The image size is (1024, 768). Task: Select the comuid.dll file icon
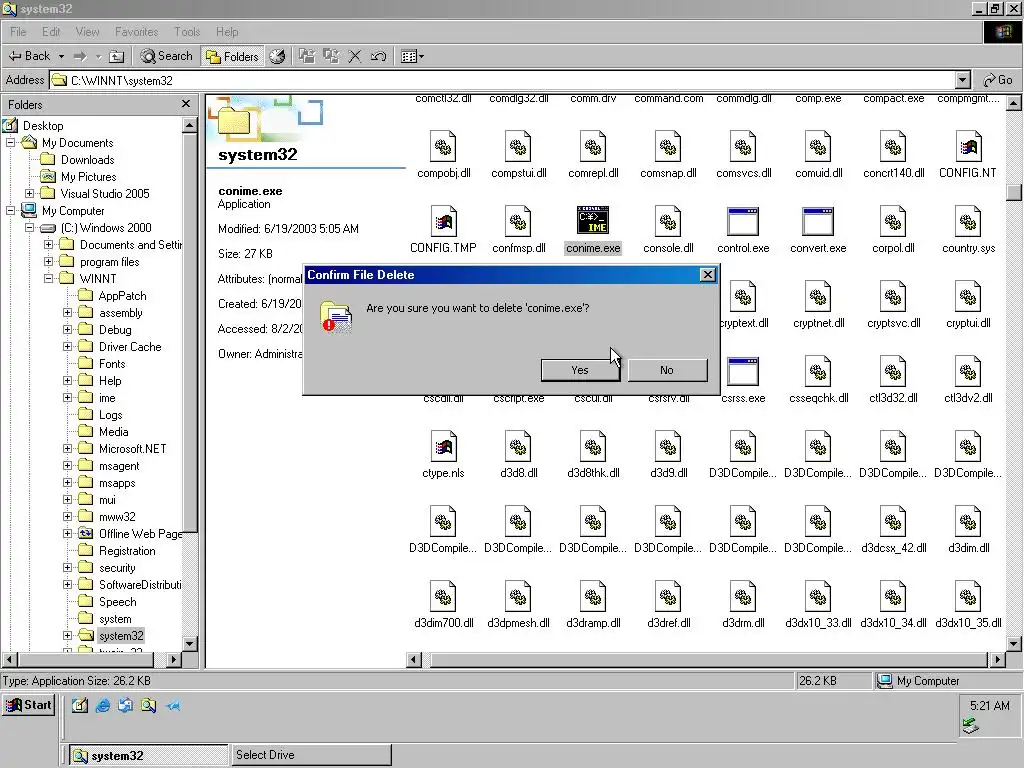pyautogui.click(x=818, y=146)
